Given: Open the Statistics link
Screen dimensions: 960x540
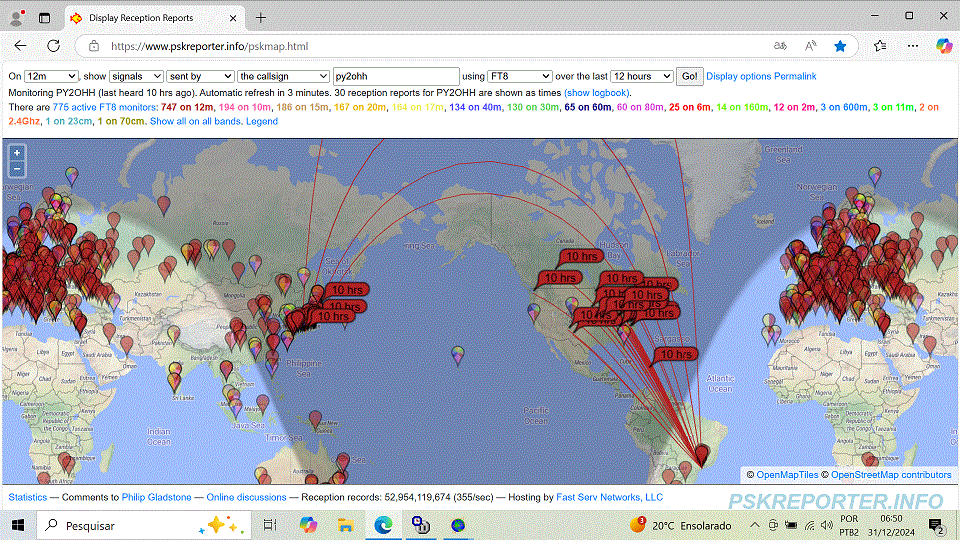Looking at the screenshot, I should click(28, 497).
